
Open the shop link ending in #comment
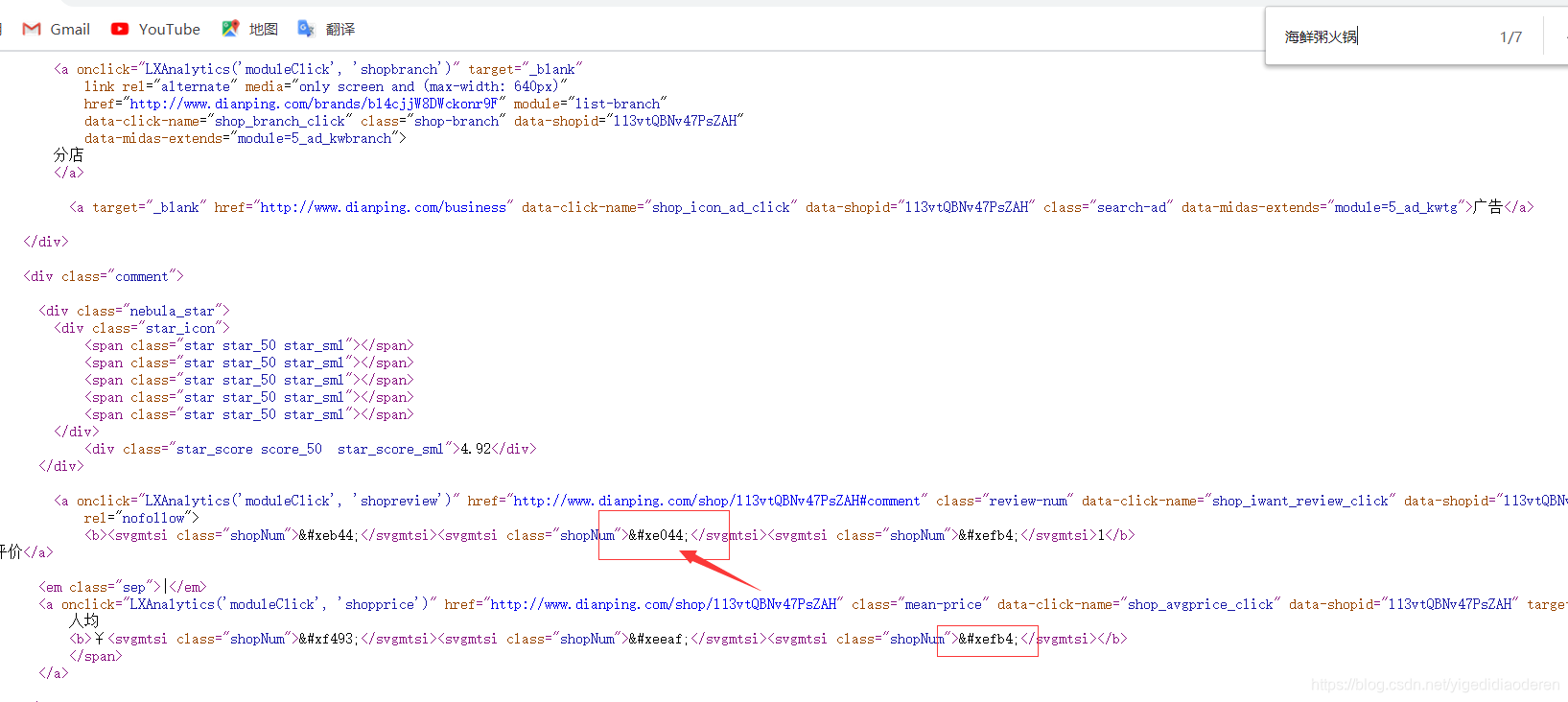click(716, 501)
